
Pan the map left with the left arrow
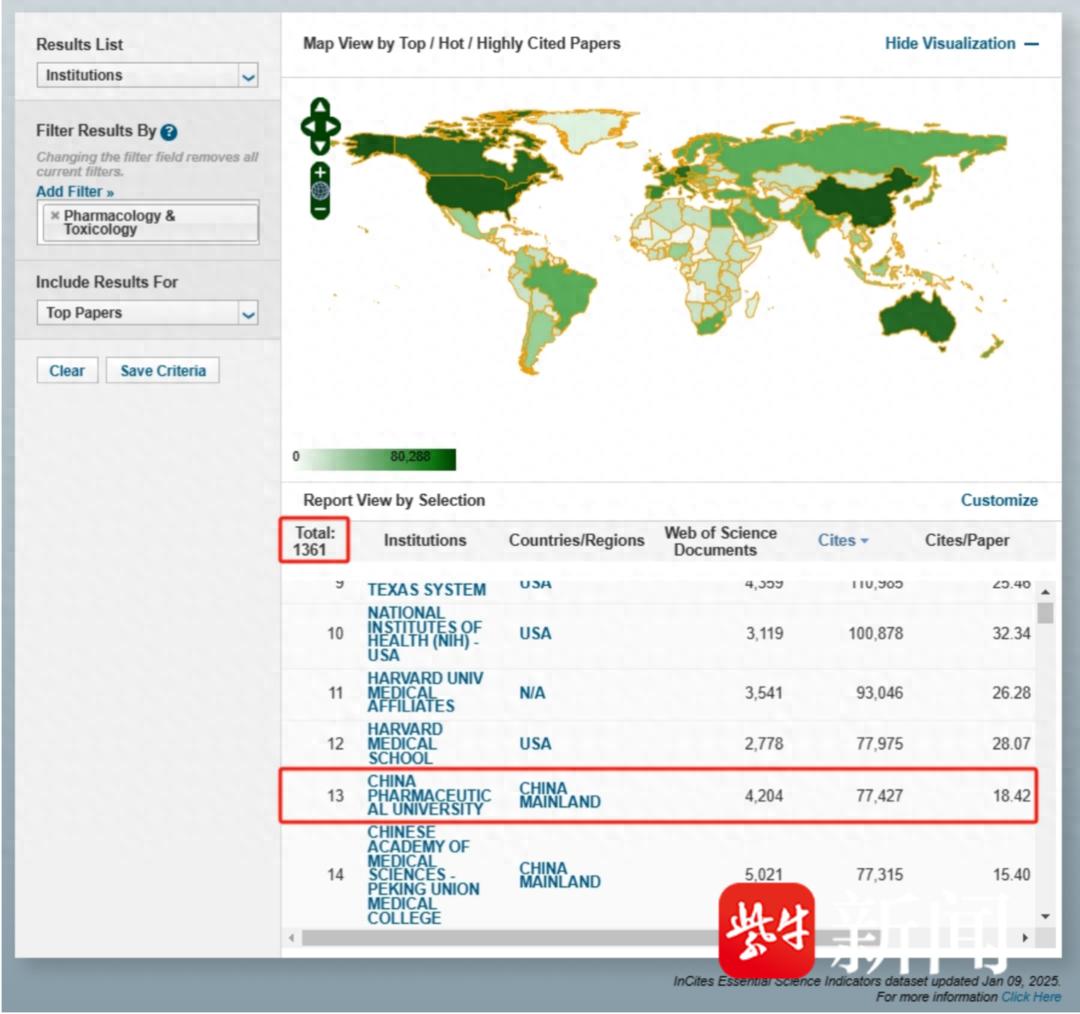pyautogui.click(x=308, y=127)
